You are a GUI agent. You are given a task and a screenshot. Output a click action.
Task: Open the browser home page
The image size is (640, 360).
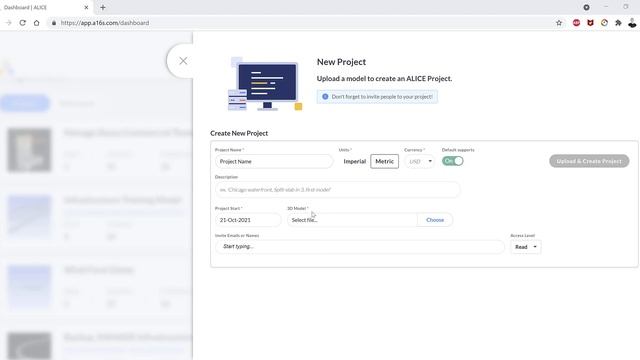(36, 23)
